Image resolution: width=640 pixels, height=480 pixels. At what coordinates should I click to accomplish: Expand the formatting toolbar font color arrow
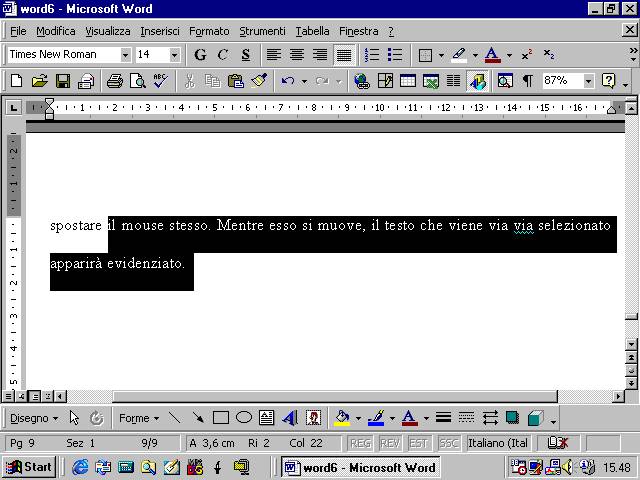click(x=509, y=55)
